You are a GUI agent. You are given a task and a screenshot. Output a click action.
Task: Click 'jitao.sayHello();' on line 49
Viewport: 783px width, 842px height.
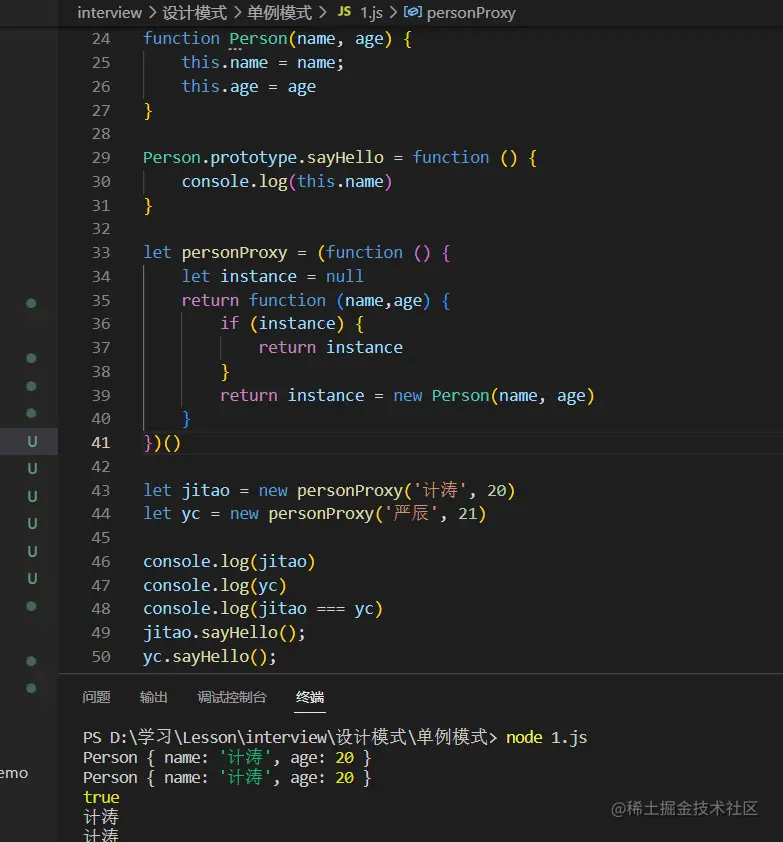[x=224, y=633]
